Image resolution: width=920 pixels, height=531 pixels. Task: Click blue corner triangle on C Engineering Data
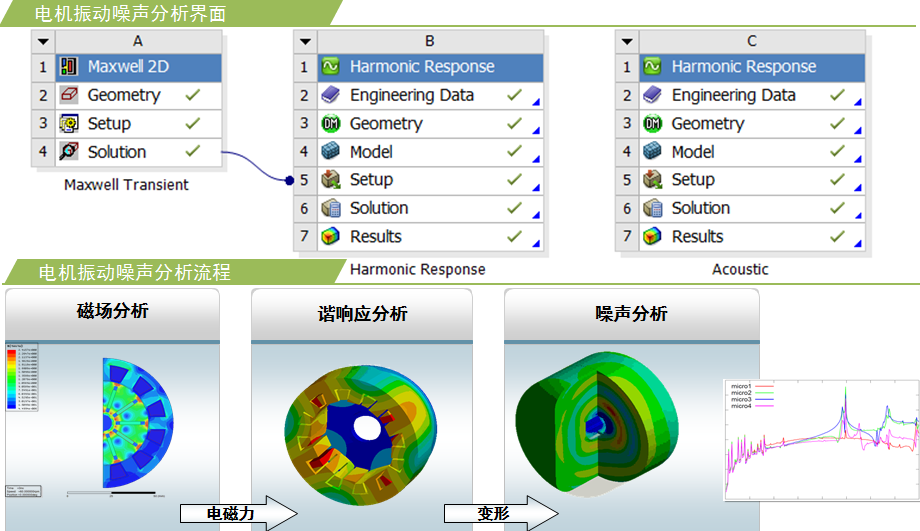pyautogui.click(x=858, y=103)
